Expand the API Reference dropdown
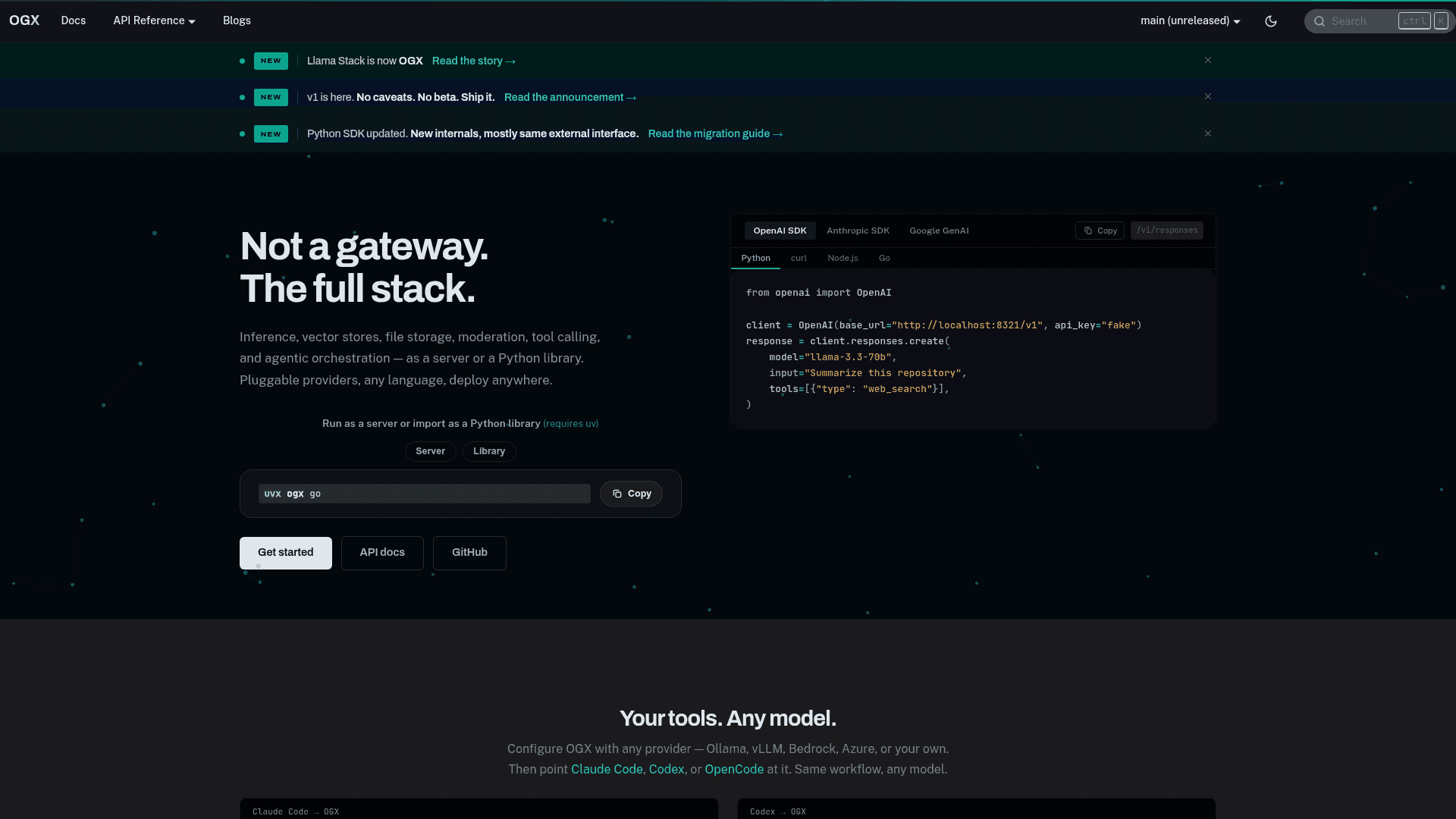The width and height of the screenshot is (1456, 819). pos(155,20)
